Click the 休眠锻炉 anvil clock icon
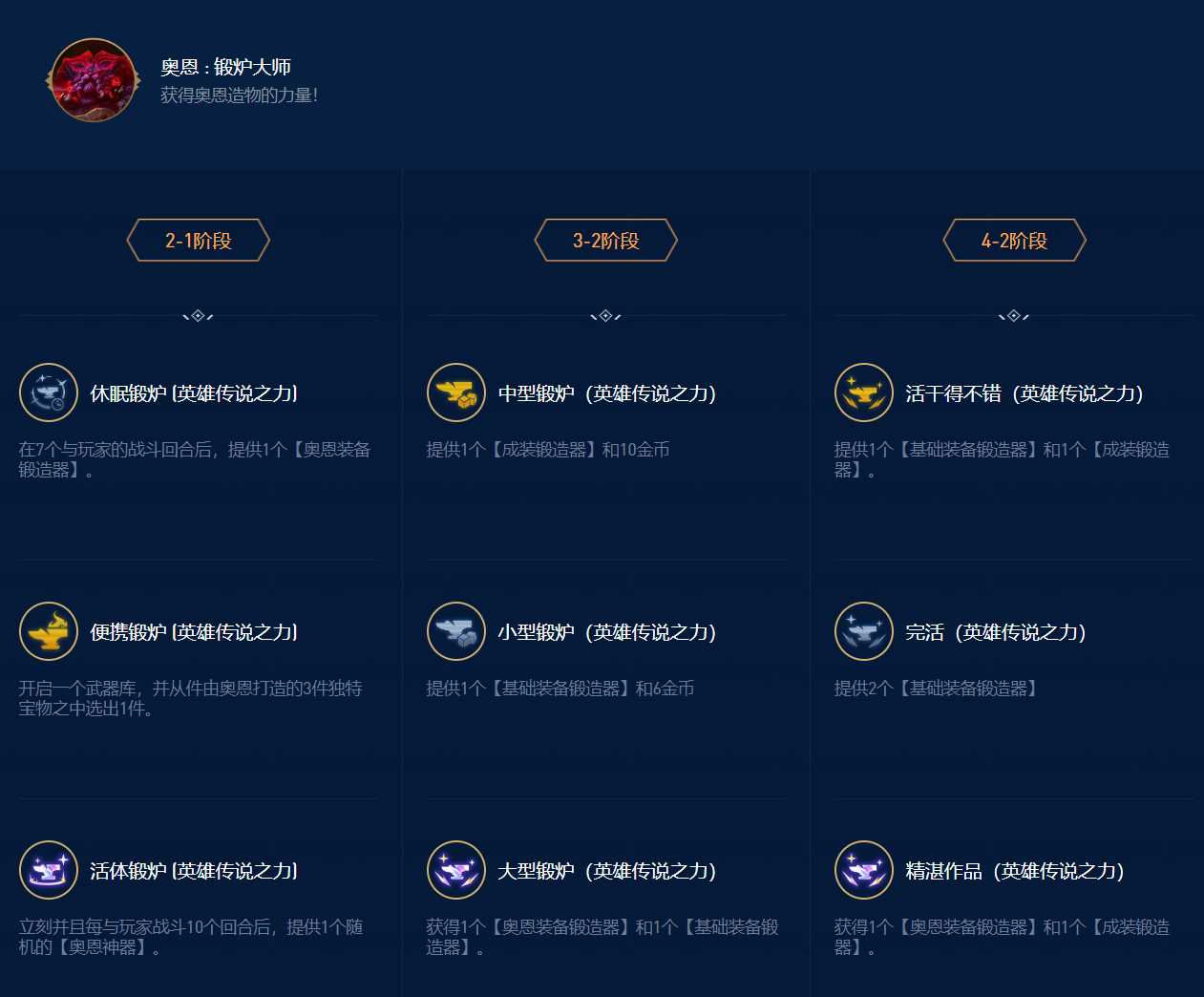Screen dimensions: 1204x997 pos(49,392)
